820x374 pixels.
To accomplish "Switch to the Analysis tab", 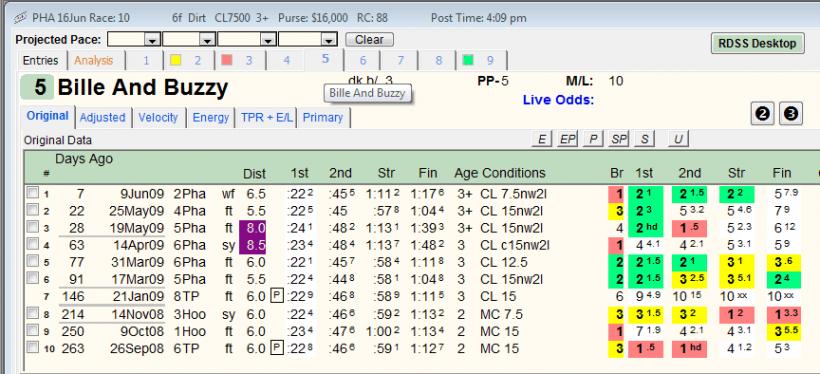I will [x=94, y=60].
